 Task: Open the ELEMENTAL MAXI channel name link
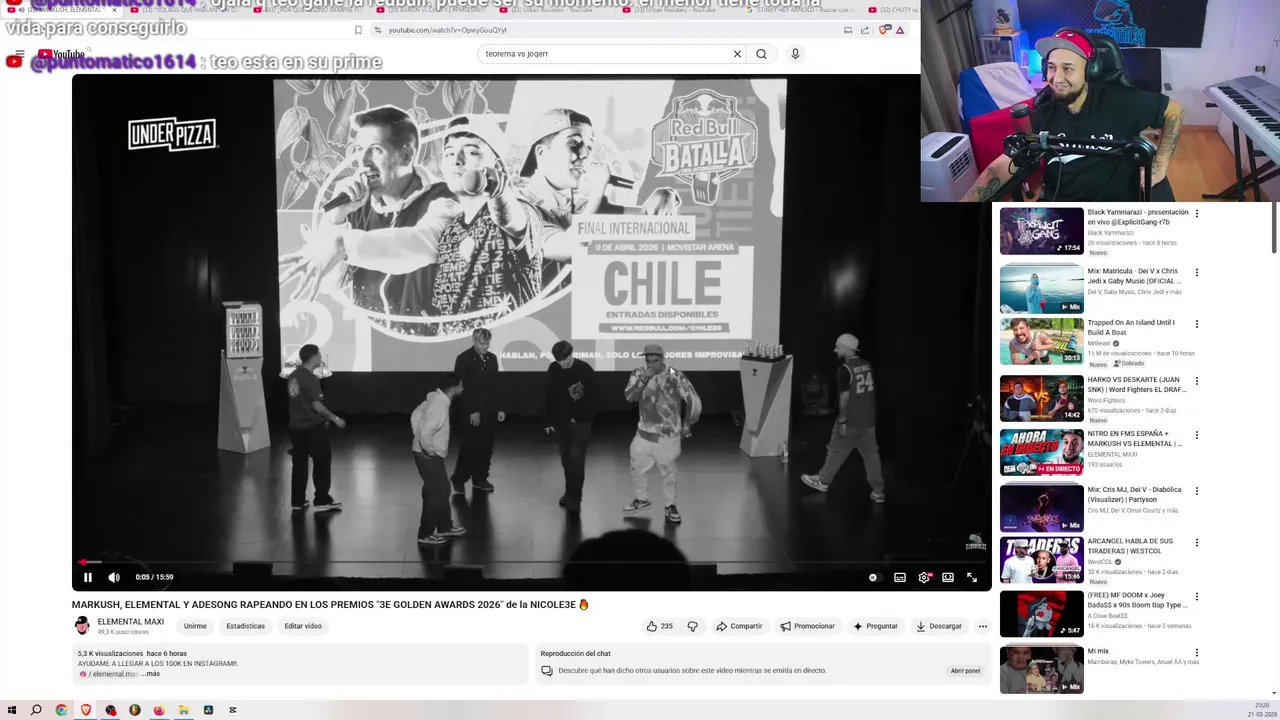point(130,622)
